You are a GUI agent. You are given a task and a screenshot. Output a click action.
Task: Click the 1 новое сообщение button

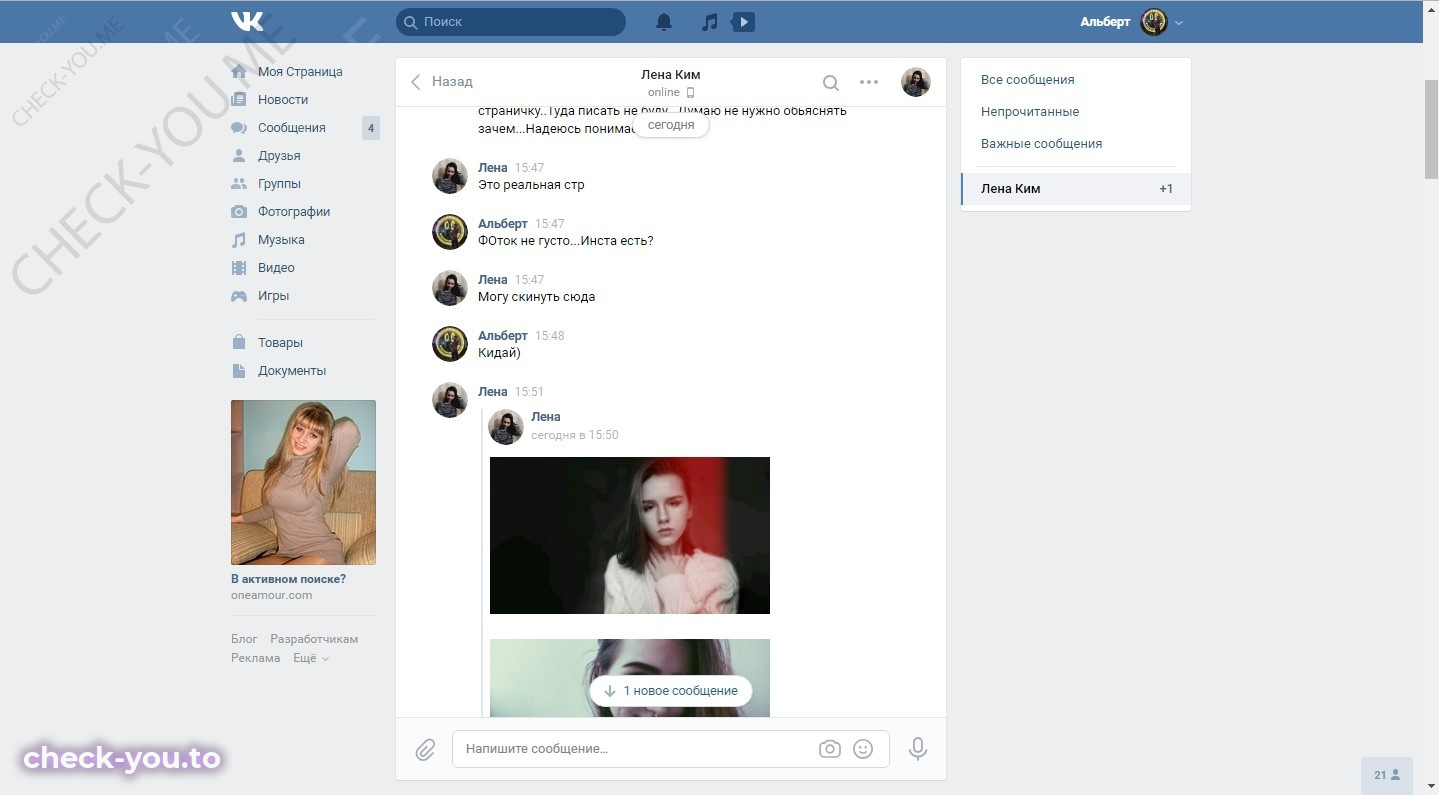670,691
